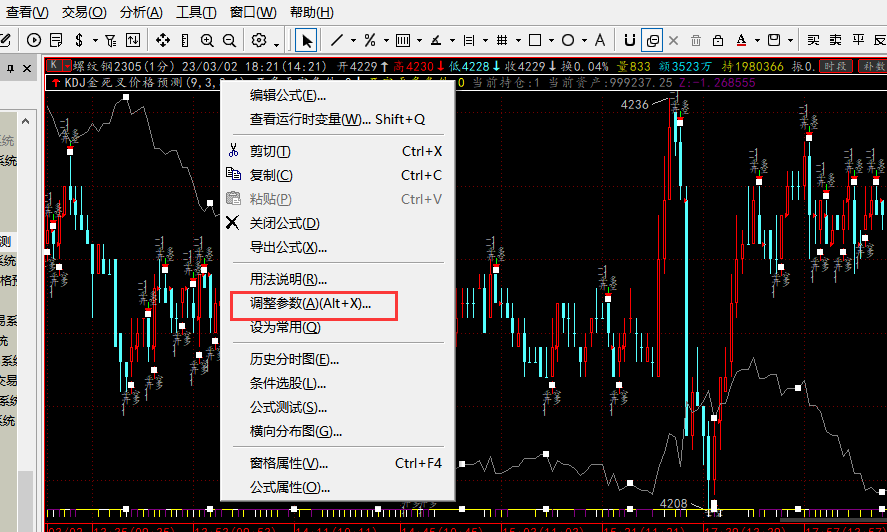Select 复制(C) in context menu

click(x=338, y=175)
